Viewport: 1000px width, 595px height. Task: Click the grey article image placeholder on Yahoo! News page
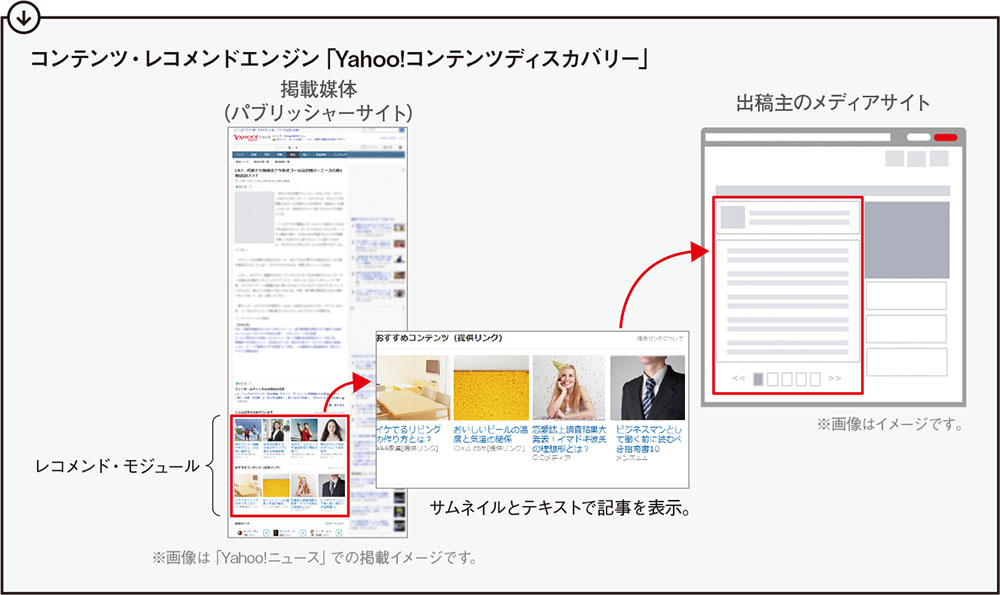tap(254, 217)
